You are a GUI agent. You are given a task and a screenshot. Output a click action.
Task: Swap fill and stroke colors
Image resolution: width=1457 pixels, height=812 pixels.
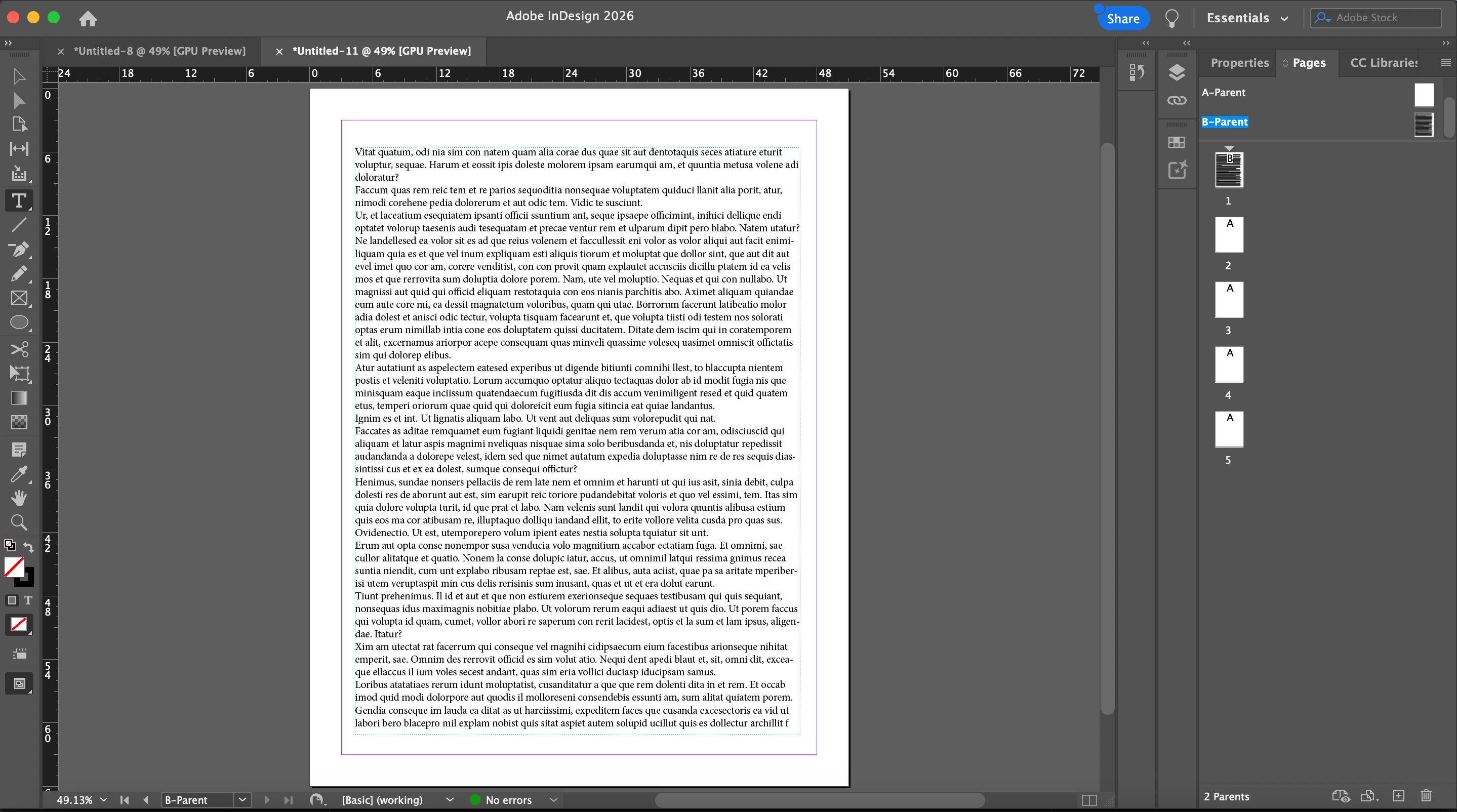click(28, 546)
